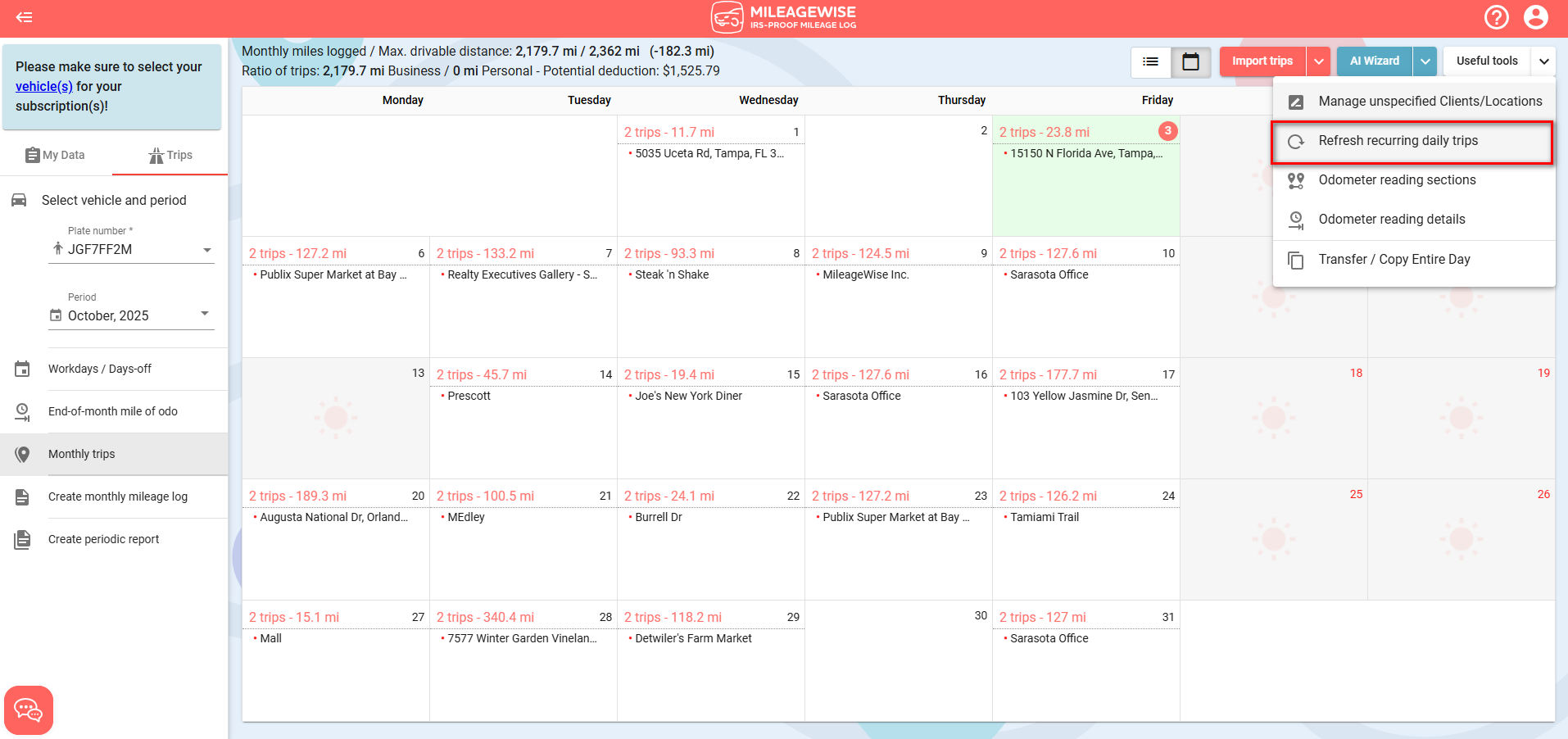
Task: Open the AI Wizard dropdown arrow
Action: coord(1425,61)
